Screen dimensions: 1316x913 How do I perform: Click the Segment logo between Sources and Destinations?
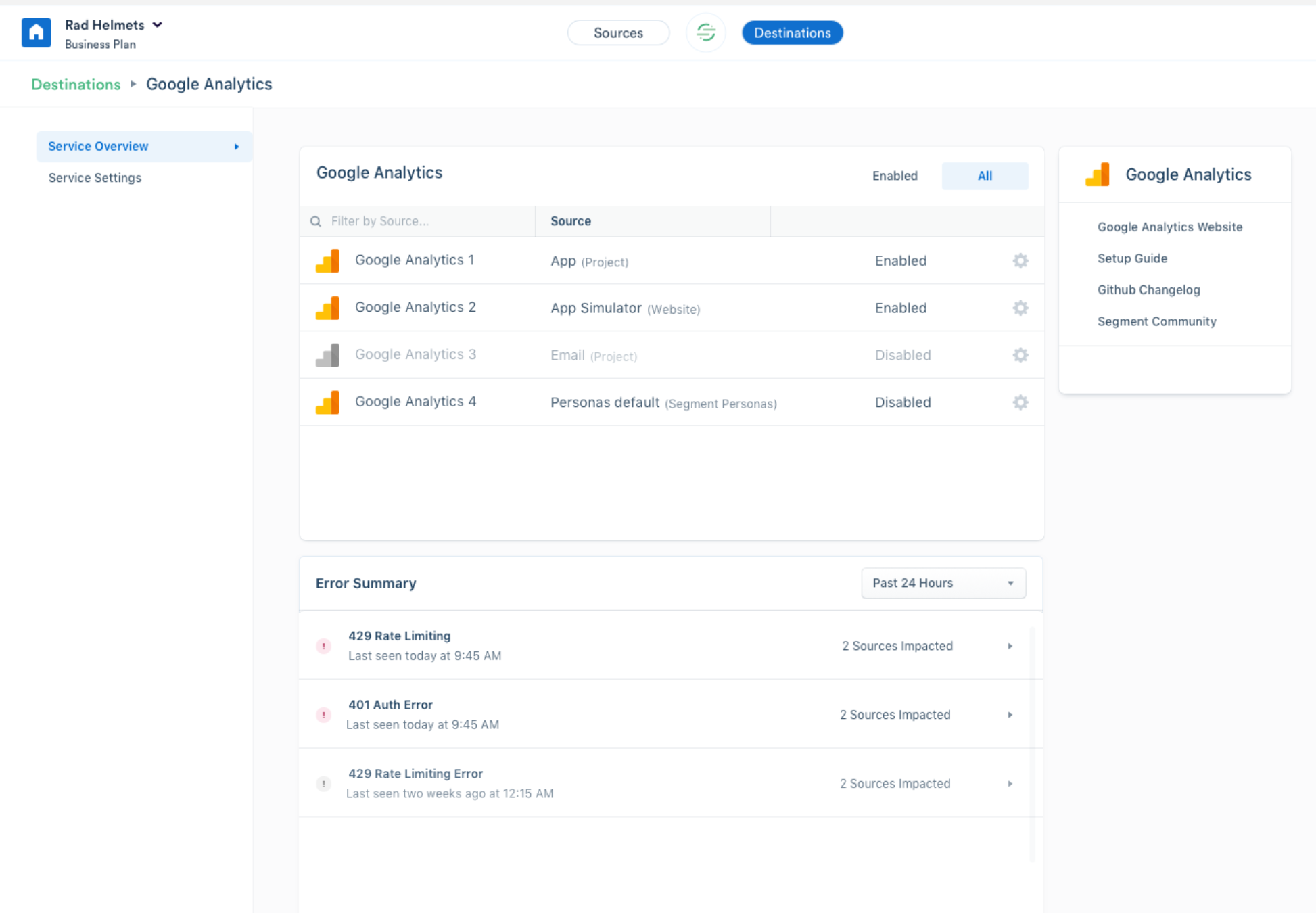click(706, 32)
